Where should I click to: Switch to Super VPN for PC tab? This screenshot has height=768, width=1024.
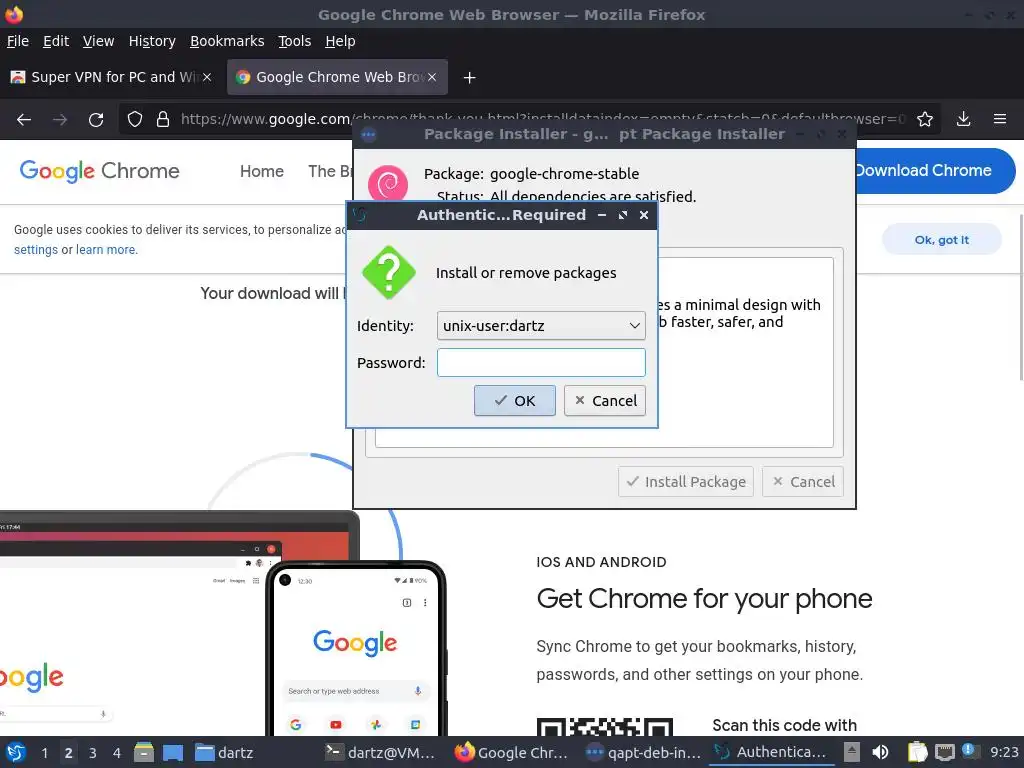[x=111, y=77]
